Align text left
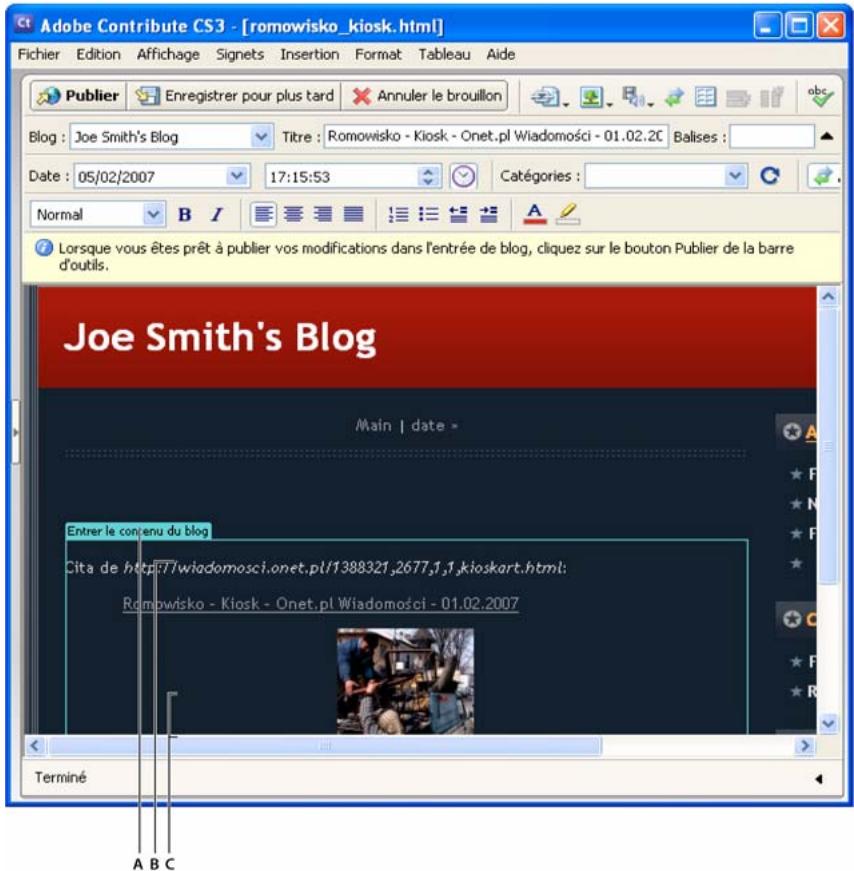The width and height of the screenshot is (854, 871). (263, 214)
